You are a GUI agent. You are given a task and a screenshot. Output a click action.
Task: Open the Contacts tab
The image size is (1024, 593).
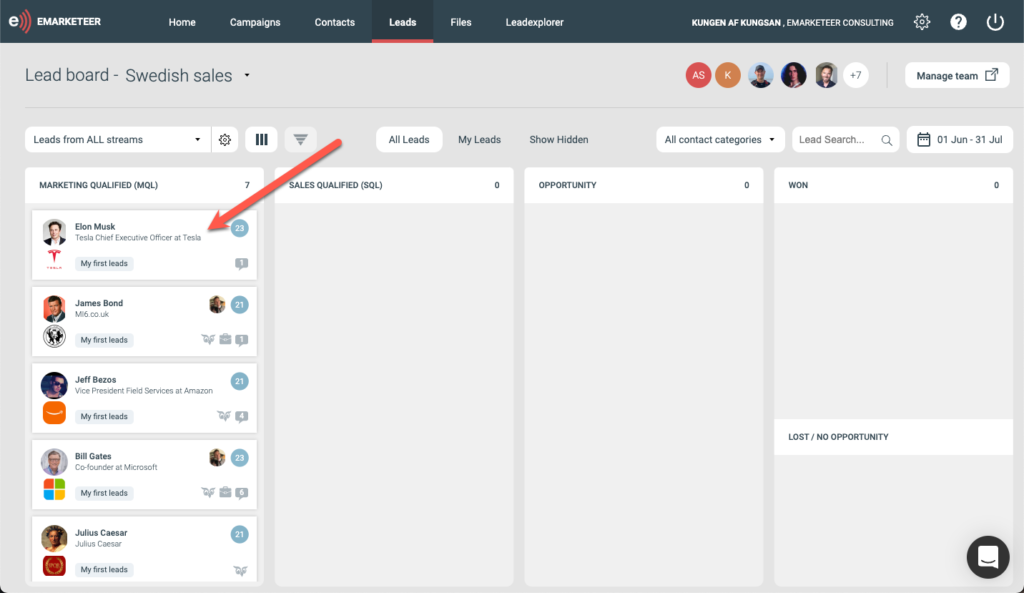(x=334, y=22)
